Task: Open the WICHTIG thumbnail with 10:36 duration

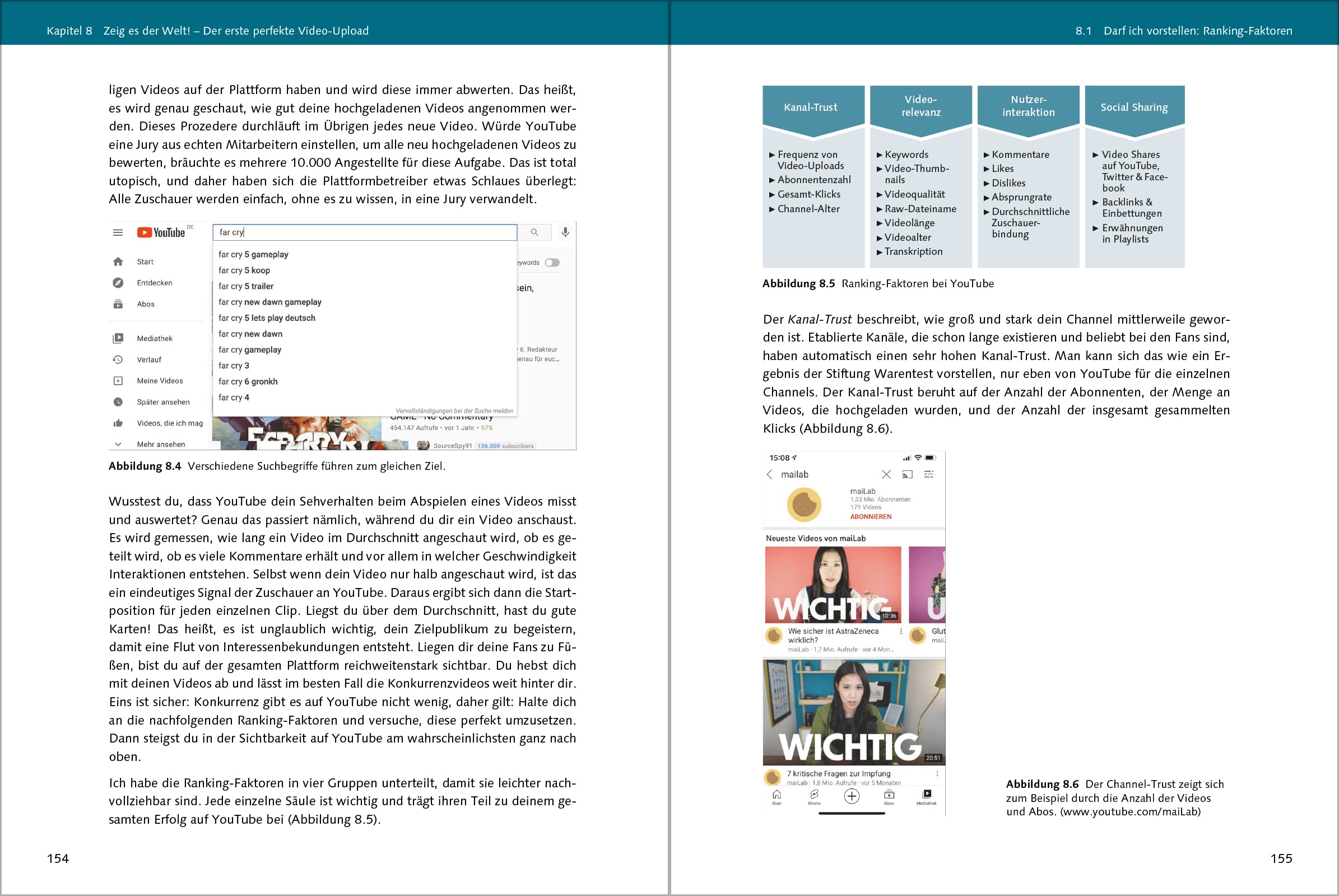Action: 833,585
